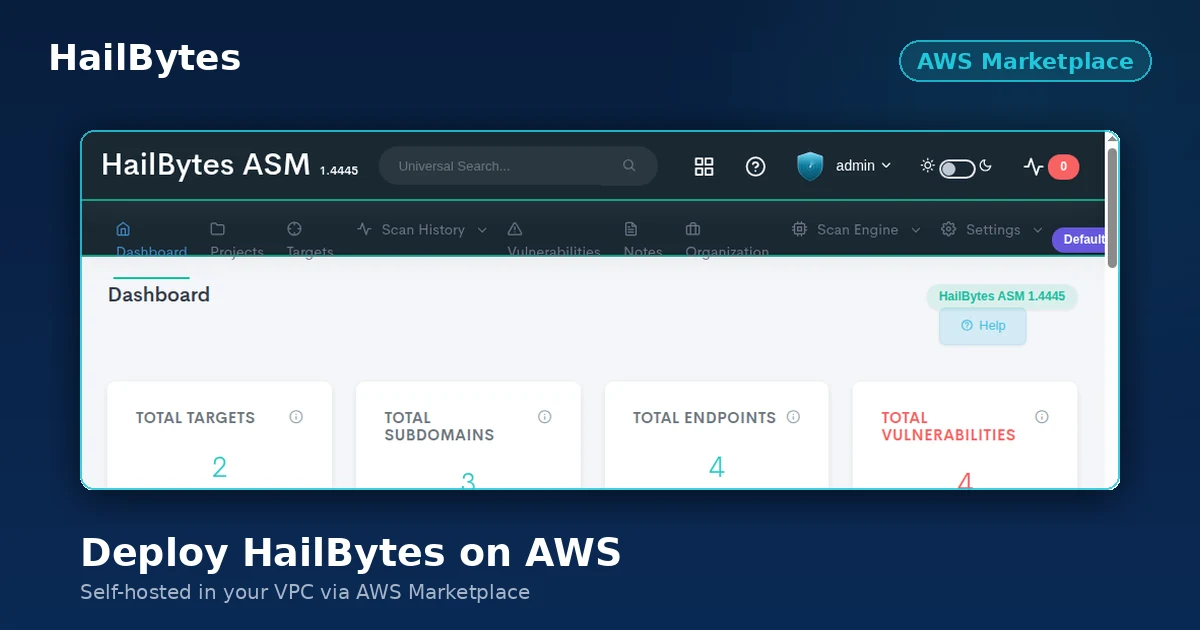Screen dimensions: 1200x630
Task: Click the sun light-mode icon
Action: coord(928,166)
